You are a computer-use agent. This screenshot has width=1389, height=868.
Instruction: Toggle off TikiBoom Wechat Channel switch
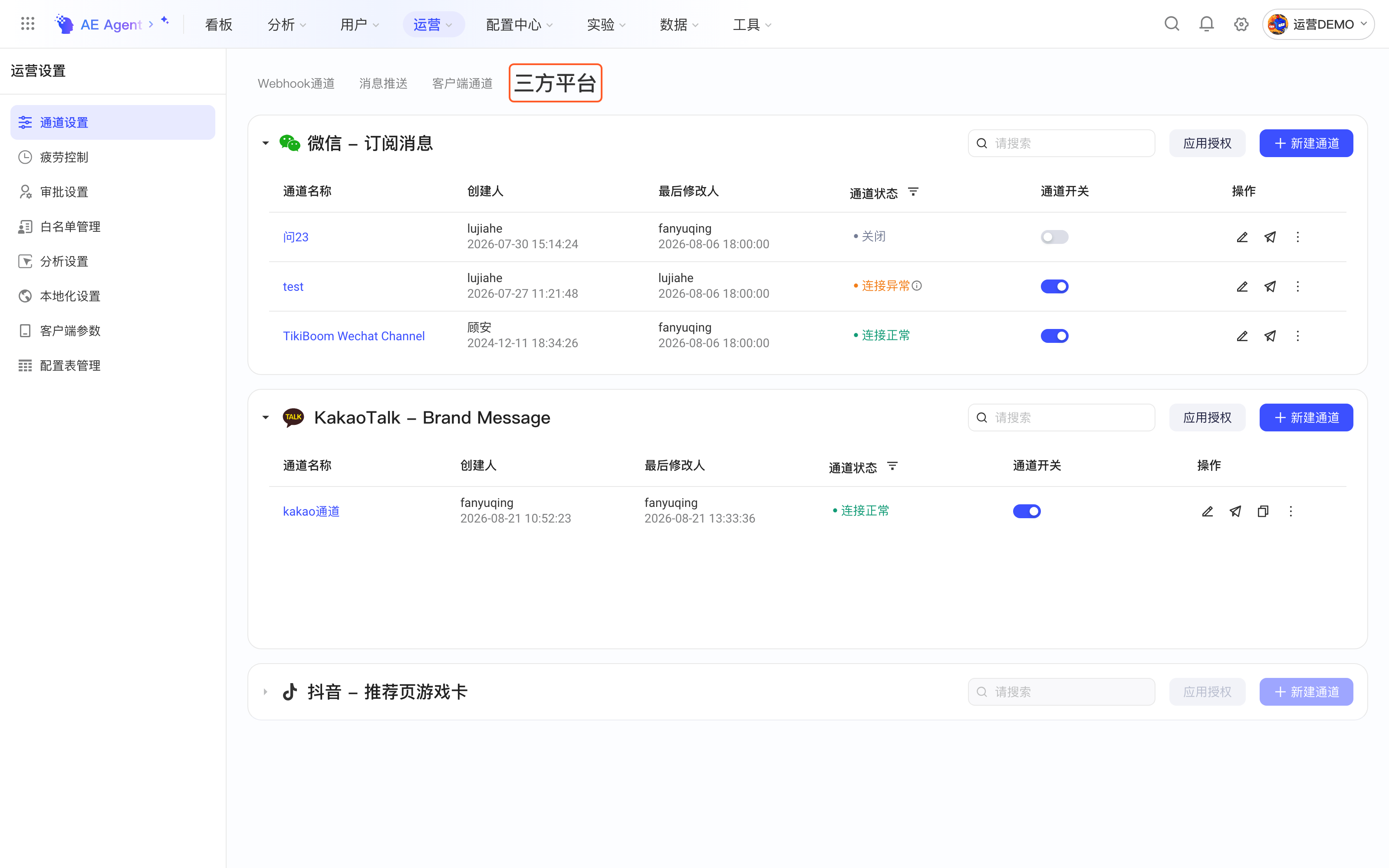pos(1054,336)
